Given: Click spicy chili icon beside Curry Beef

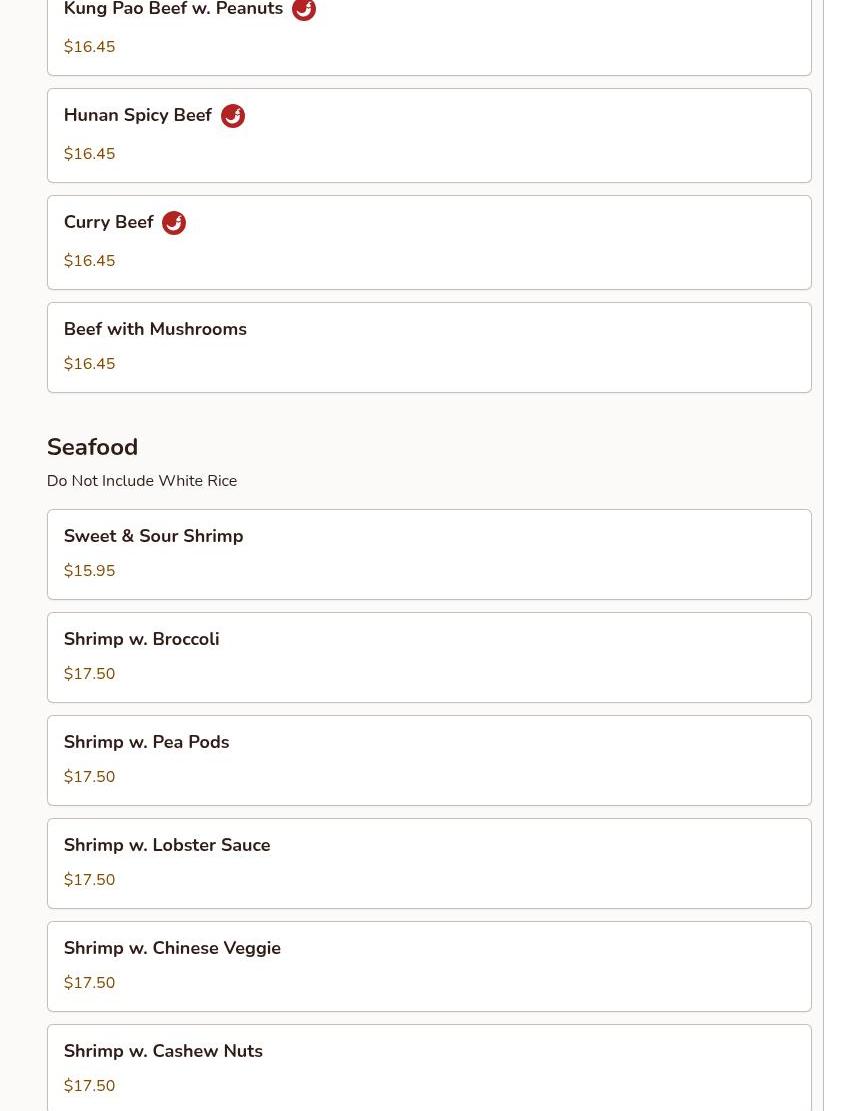Looking at the screenshot, I should [x=174, y=222].
